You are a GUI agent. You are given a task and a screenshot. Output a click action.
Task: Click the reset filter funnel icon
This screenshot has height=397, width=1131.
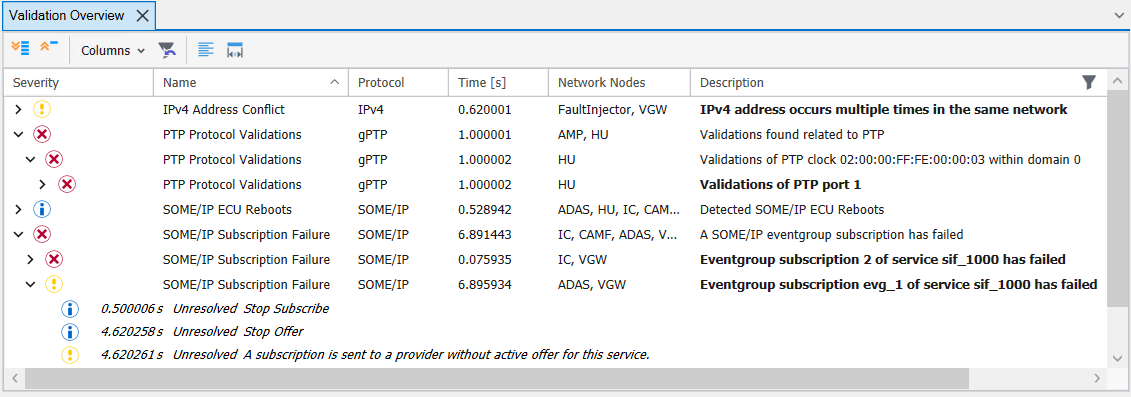point(167,50)
